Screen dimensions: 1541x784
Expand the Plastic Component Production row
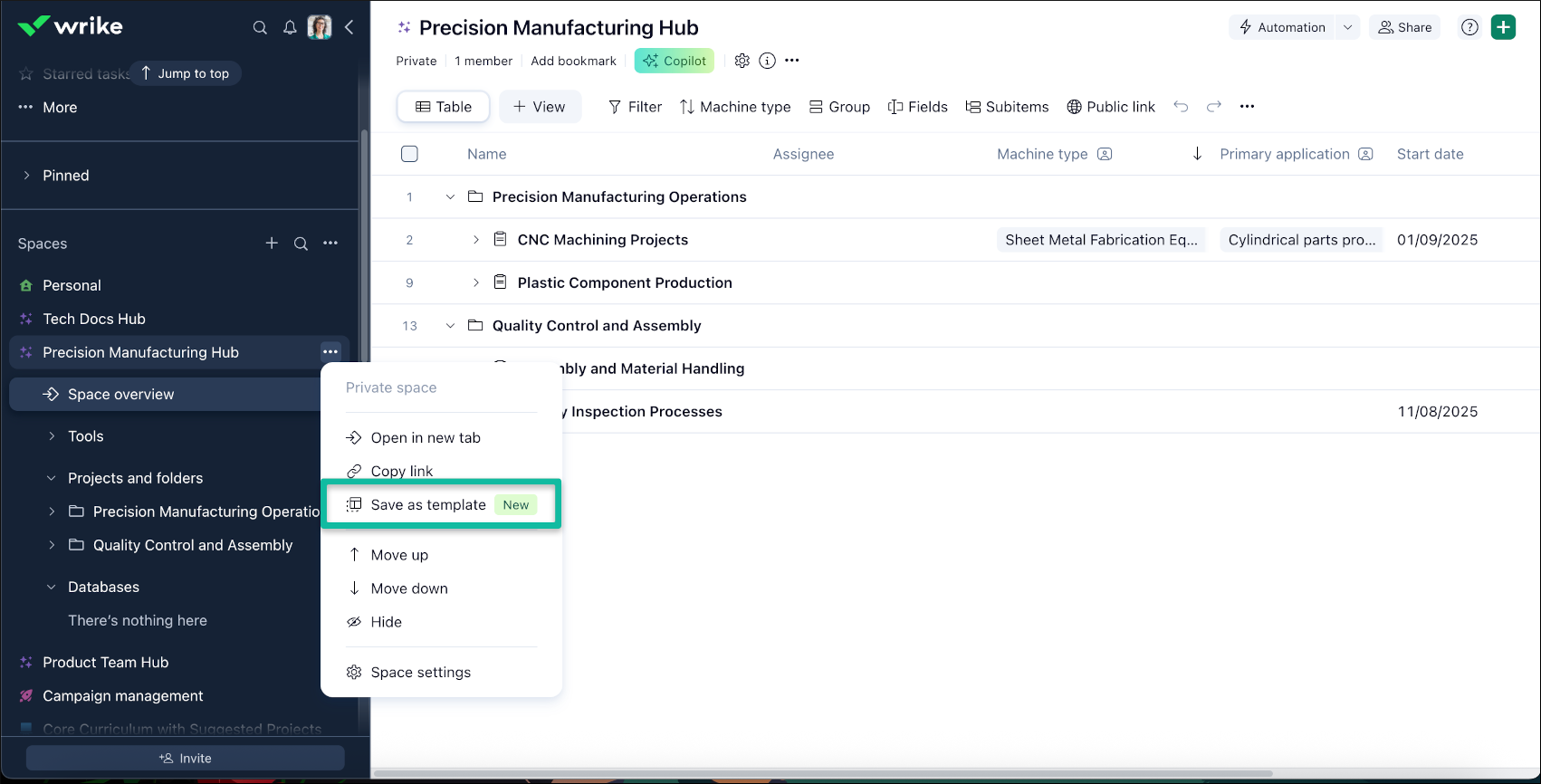pos(475,282)
